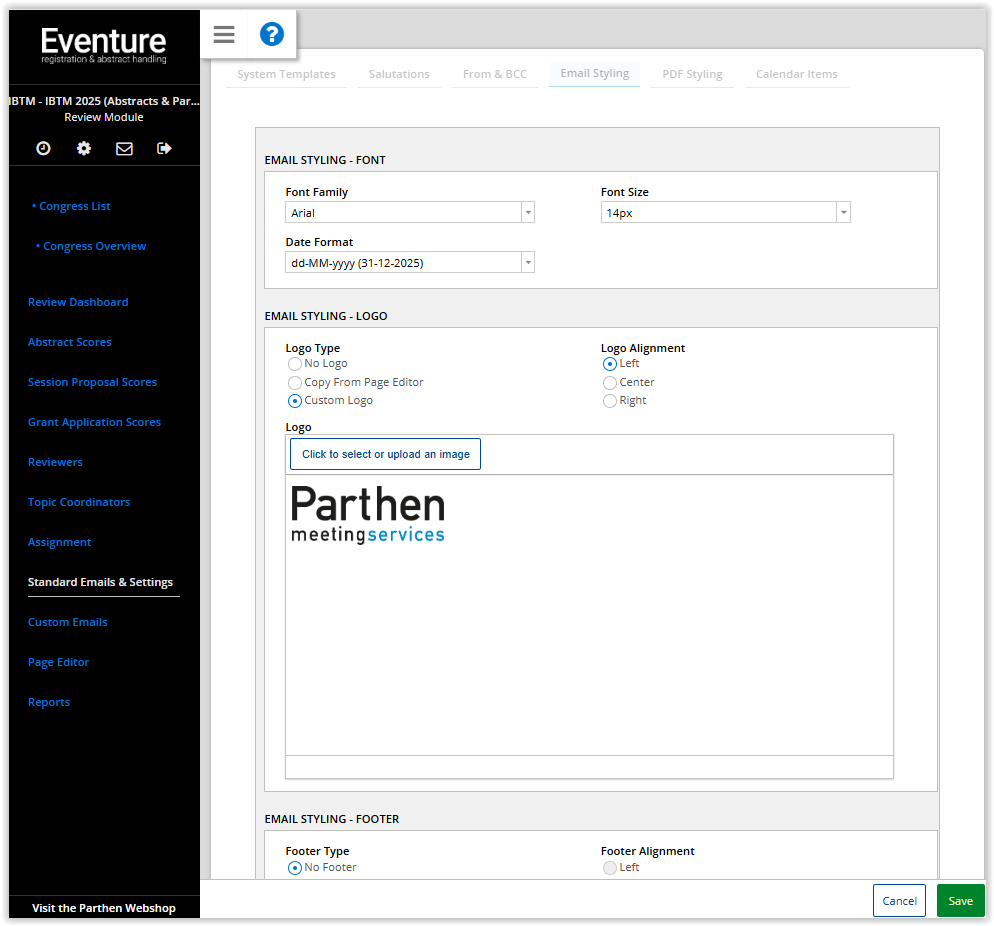994x926 pixels.
Task: Click the logout exit icon in sidebar
Action: tap(164, 148)
